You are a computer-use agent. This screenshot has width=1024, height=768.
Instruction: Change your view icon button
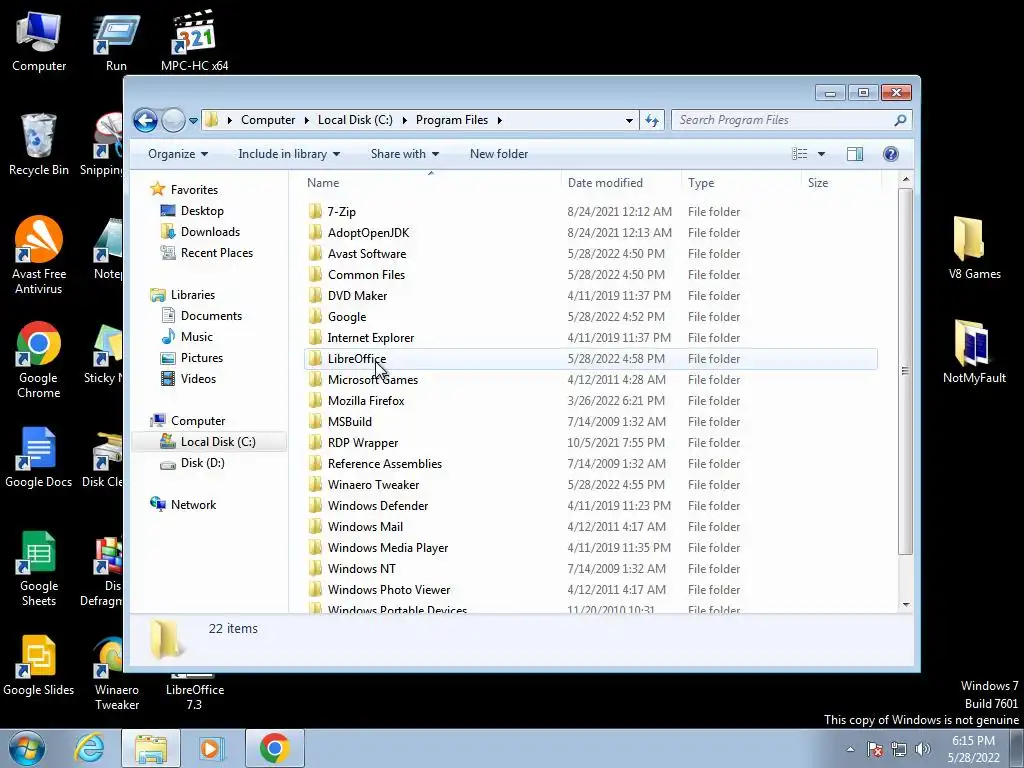799,154
